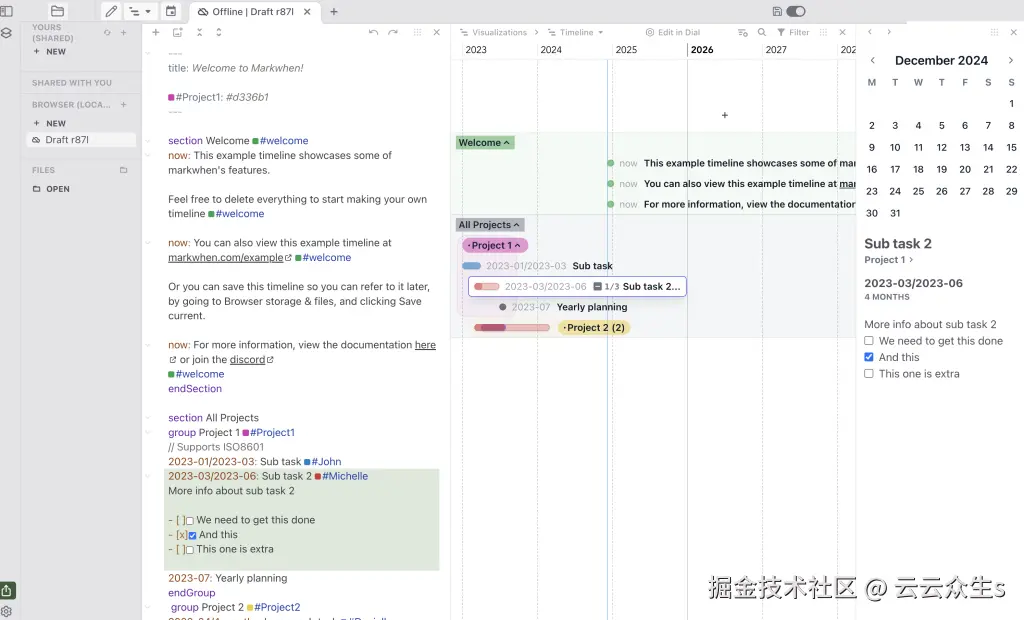1024x620 pixels.
Task: Select December 25 in the calendar
Action: [x=918, y=191]
